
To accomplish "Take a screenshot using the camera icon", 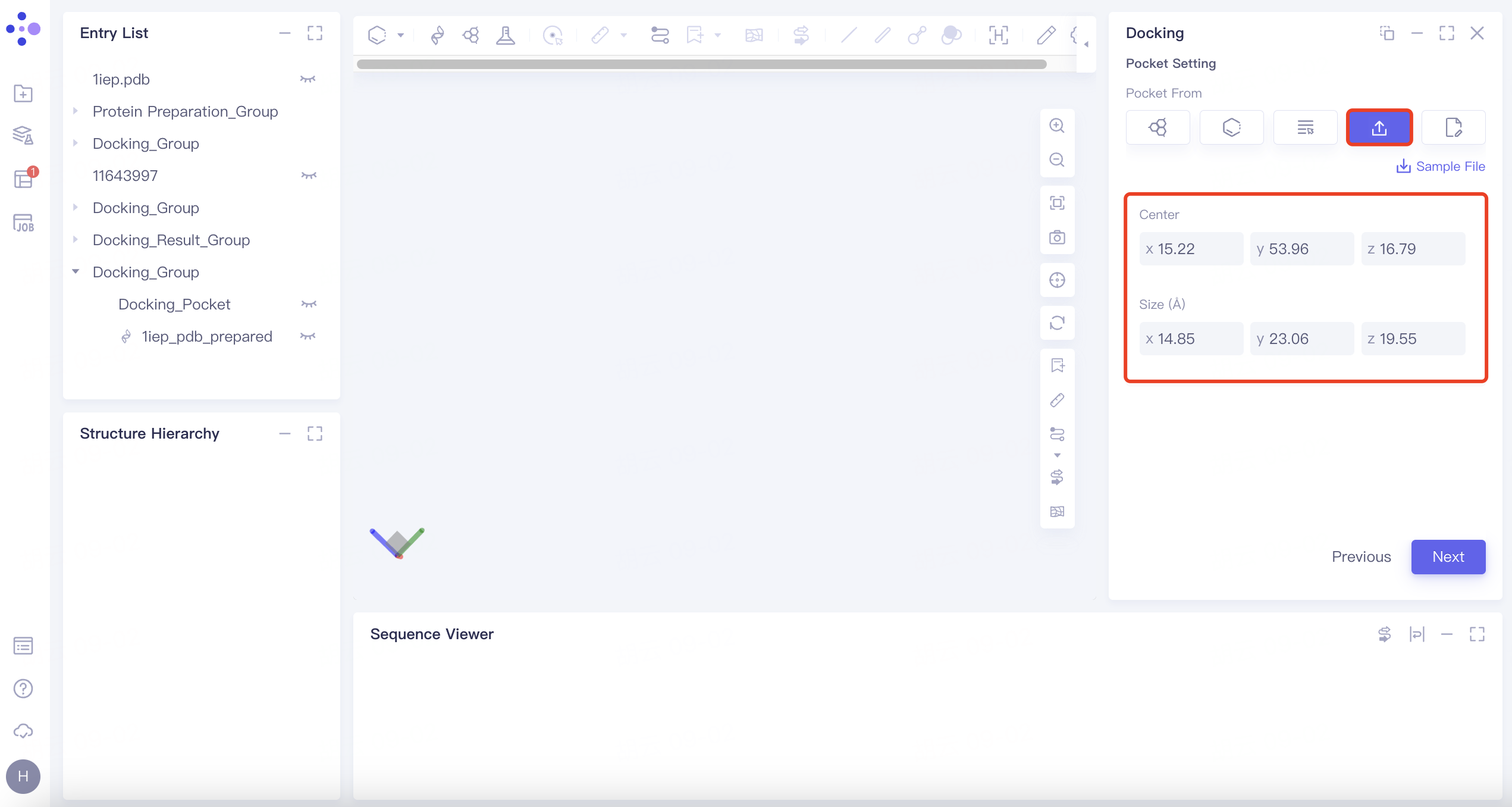I will click(1057, 236).
